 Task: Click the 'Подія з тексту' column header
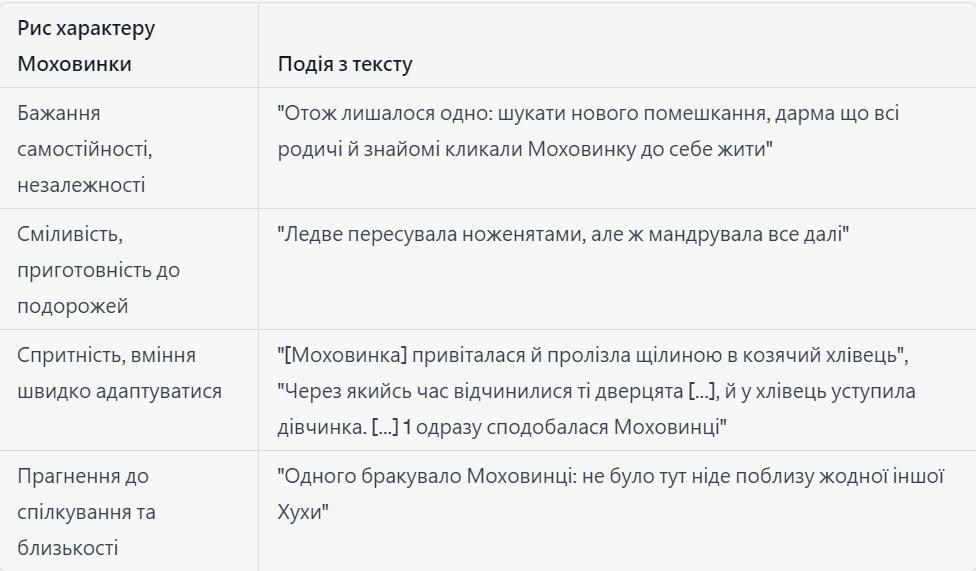pos(345,64)
